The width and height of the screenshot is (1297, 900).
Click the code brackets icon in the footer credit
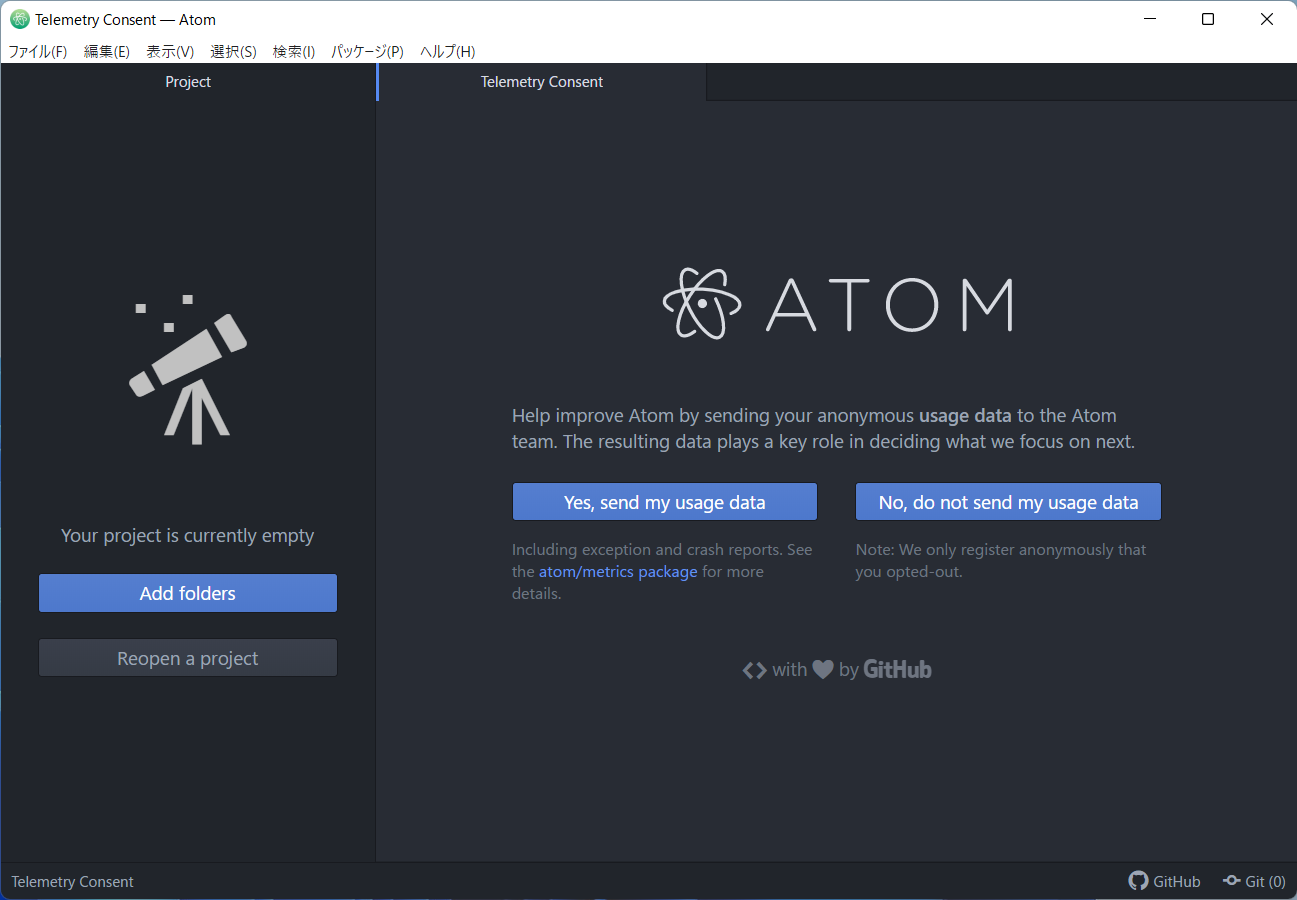pyautogui.click(x=754, y=670)
